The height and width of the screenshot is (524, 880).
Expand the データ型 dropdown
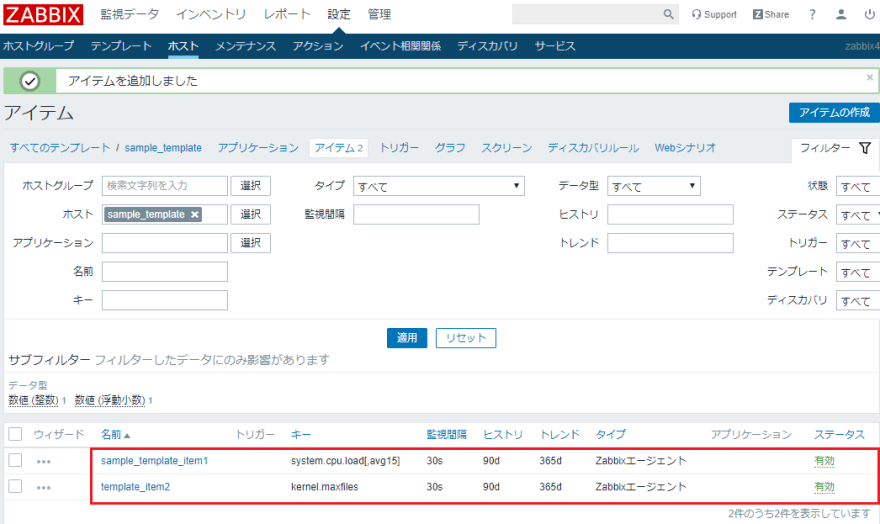(x=654, y=186)
